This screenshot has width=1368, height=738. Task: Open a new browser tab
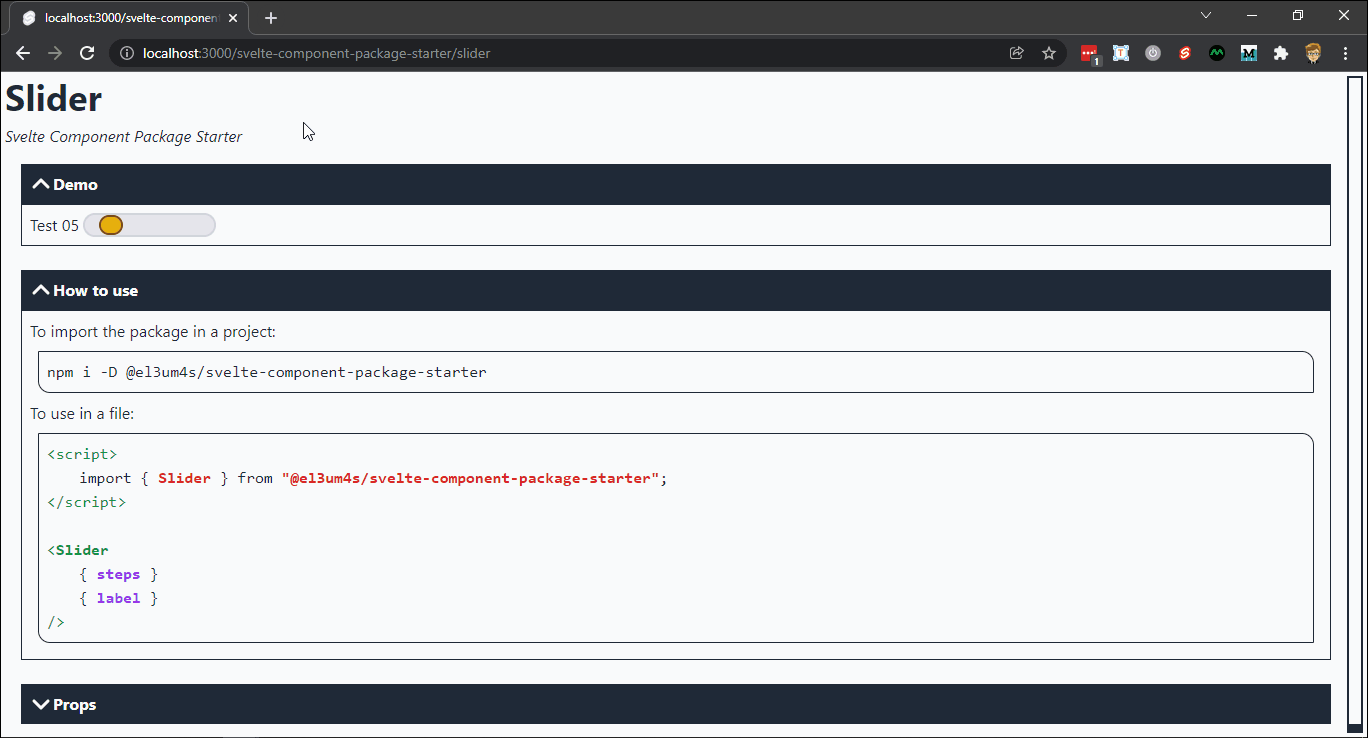tap(271, 18)
